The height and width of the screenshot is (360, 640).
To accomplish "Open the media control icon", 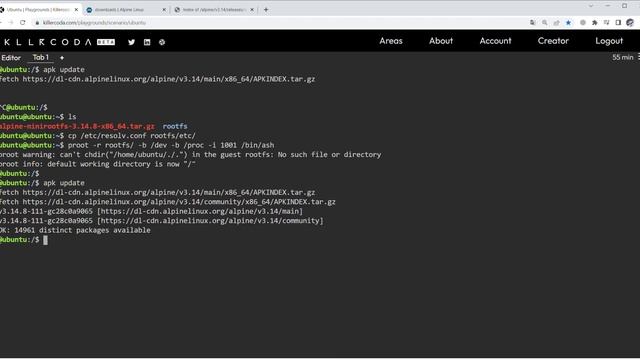I will pos(607,23).
